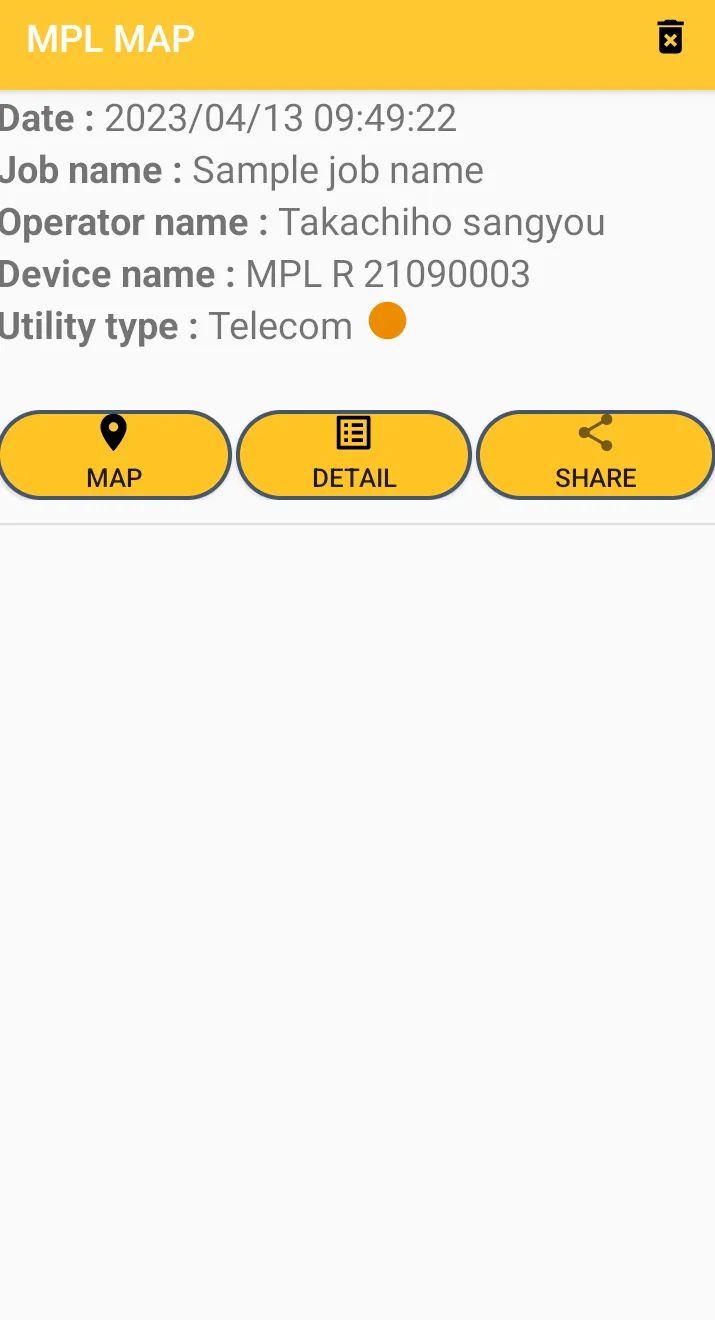Tap the list details icon on DETAIL button

pyautogui.click(x=353, y=432)
